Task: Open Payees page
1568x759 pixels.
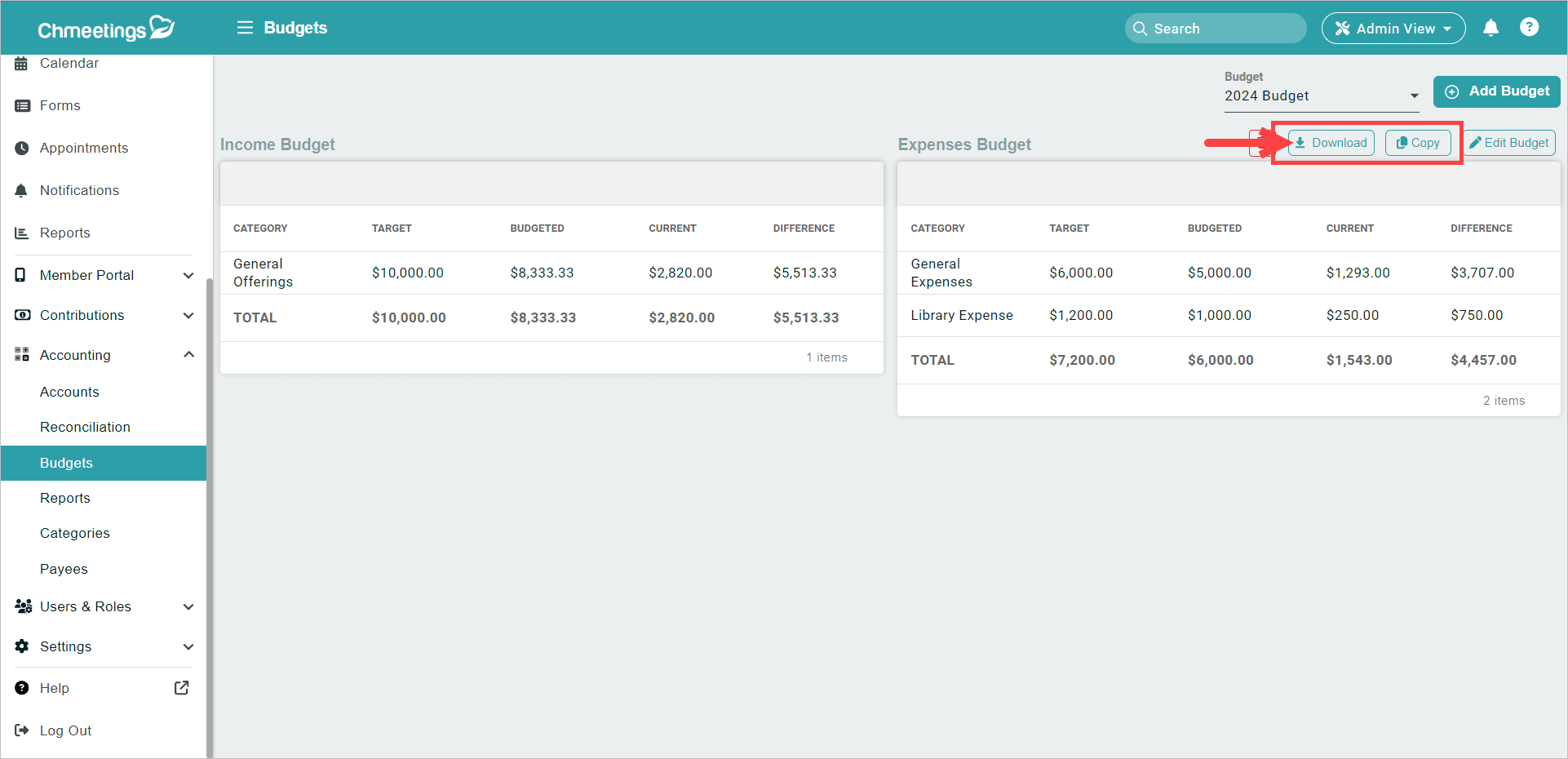Action: pos(64,569)
